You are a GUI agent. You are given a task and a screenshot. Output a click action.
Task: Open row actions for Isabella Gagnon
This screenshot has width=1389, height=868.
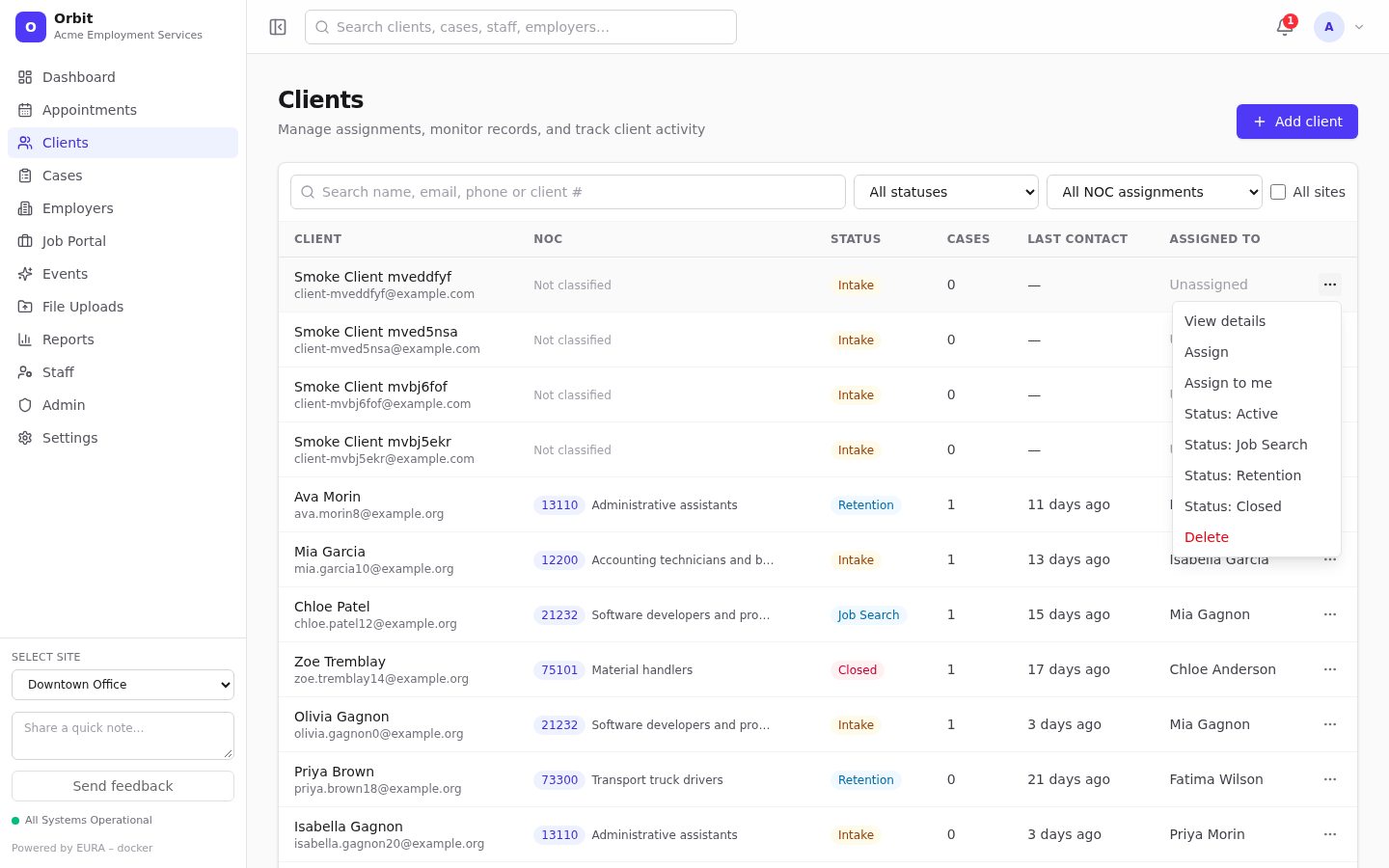pos(1330,834)
